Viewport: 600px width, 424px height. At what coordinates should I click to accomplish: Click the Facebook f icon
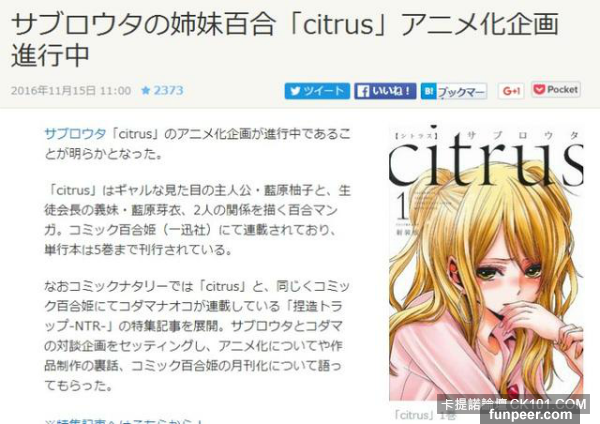click(x=363, y=91)
